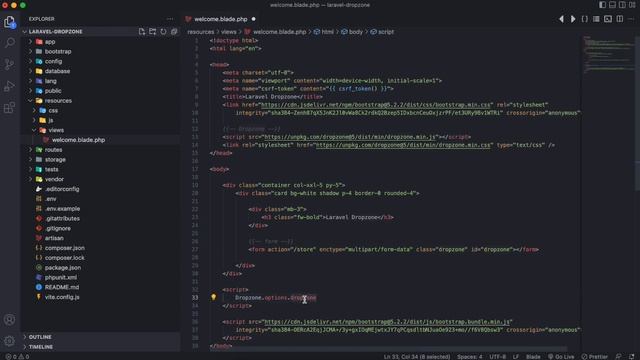Open the Search view in activity bar
Screen dimensions: 640x360
(9, 43)
